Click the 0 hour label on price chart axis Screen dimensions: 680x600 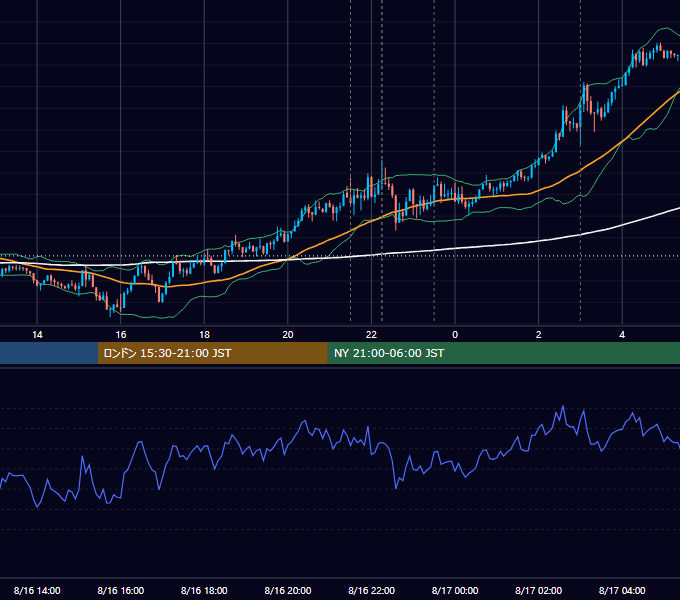455,335
